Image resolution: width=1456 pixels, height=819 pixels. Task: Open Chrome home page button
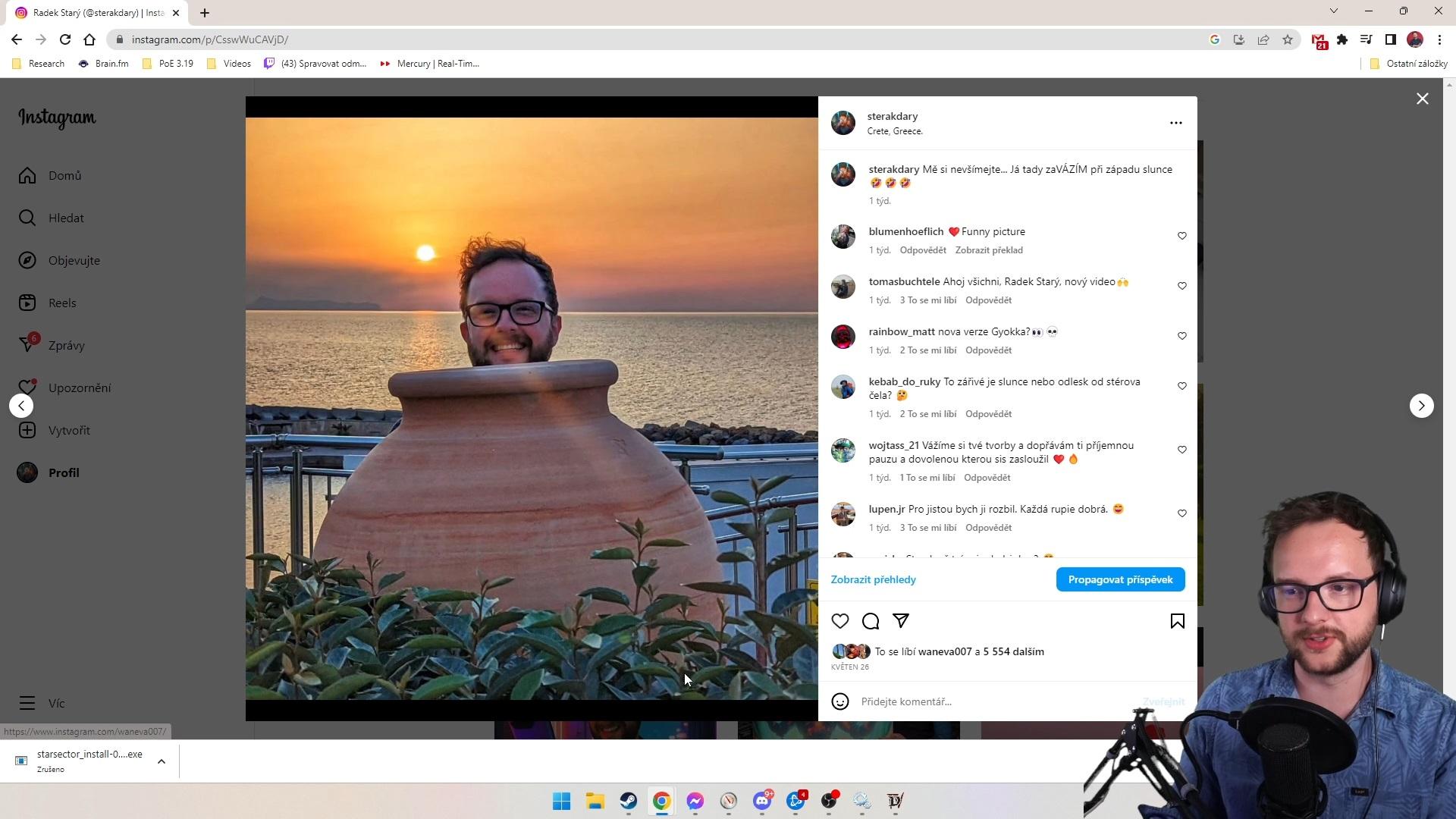[89, 39]
